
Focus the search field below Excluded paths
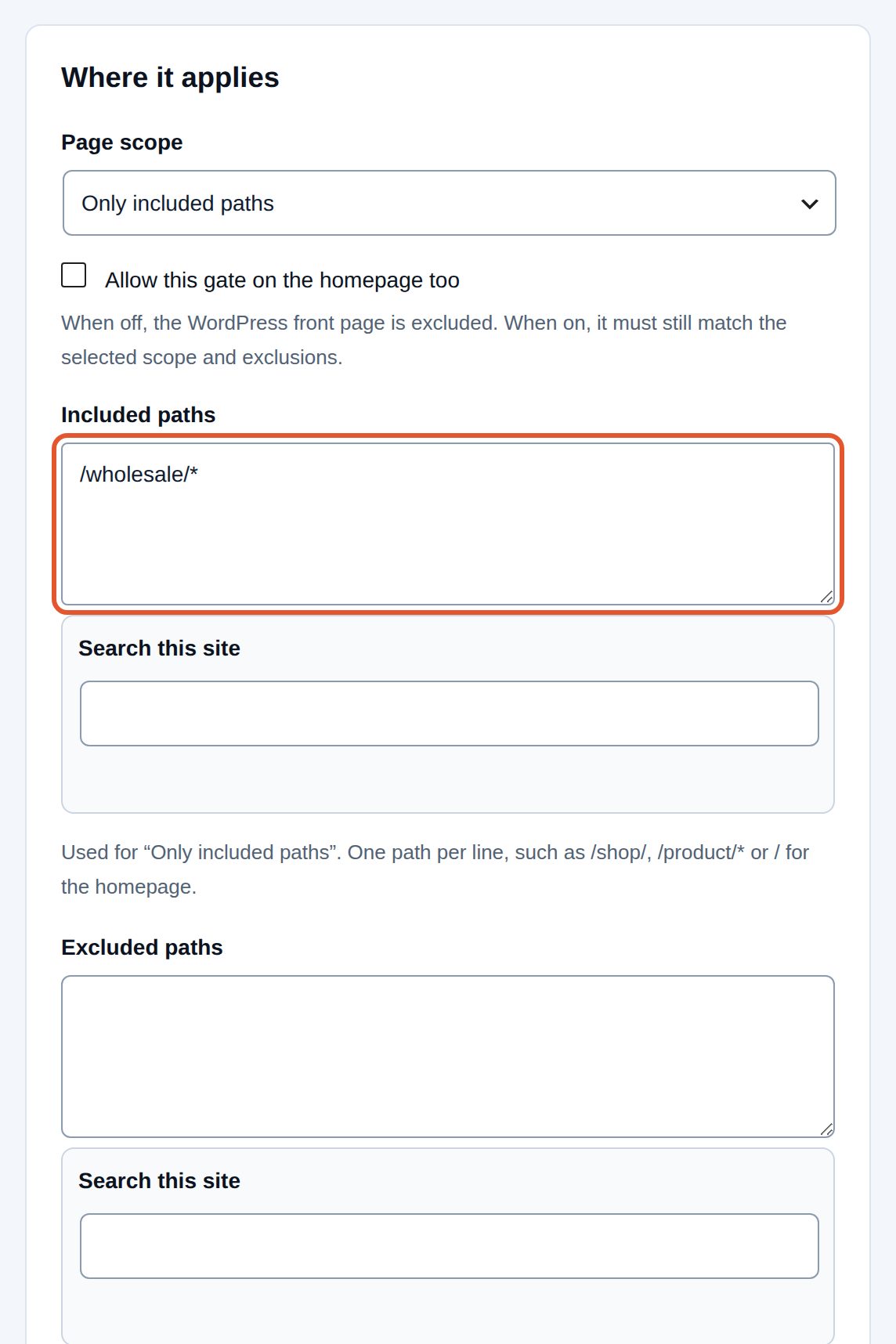[449, 1246]
